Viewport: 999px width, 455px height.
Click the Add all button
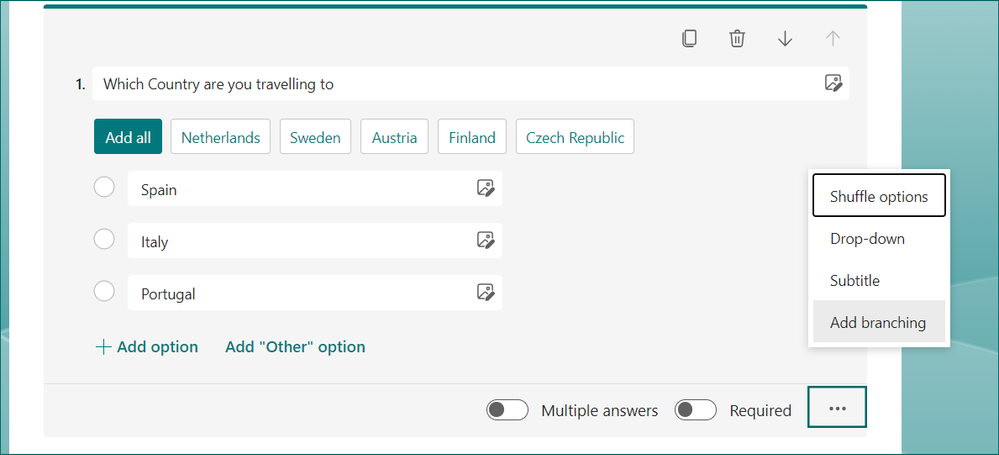[x=128, y=138]
